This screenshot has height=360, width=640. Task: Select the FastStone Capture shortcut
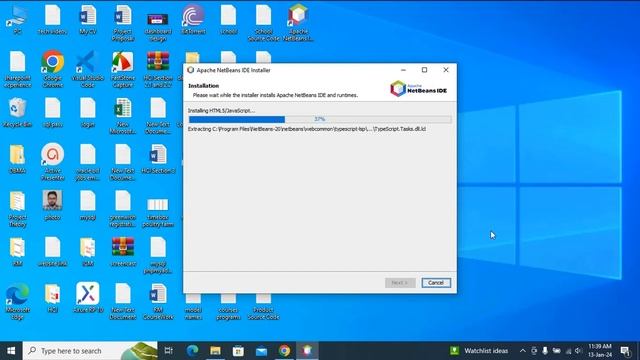pyautogui.click(x=123, y=69)
